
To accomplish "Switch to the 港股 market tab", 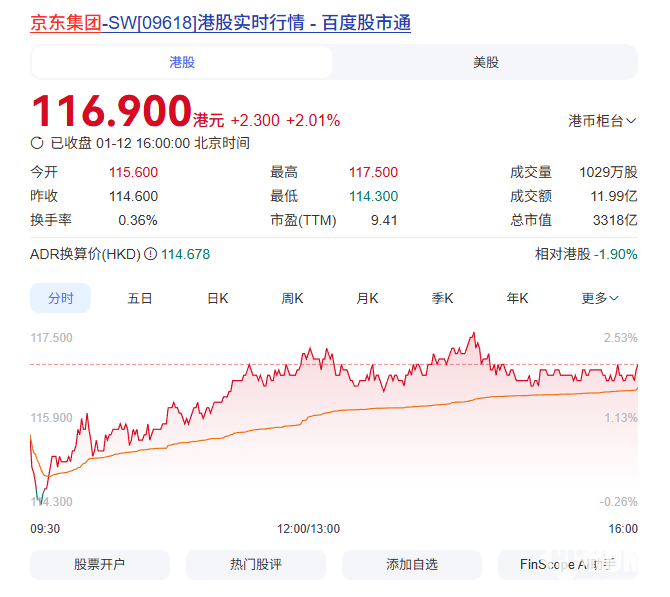I will click(182, 62).
